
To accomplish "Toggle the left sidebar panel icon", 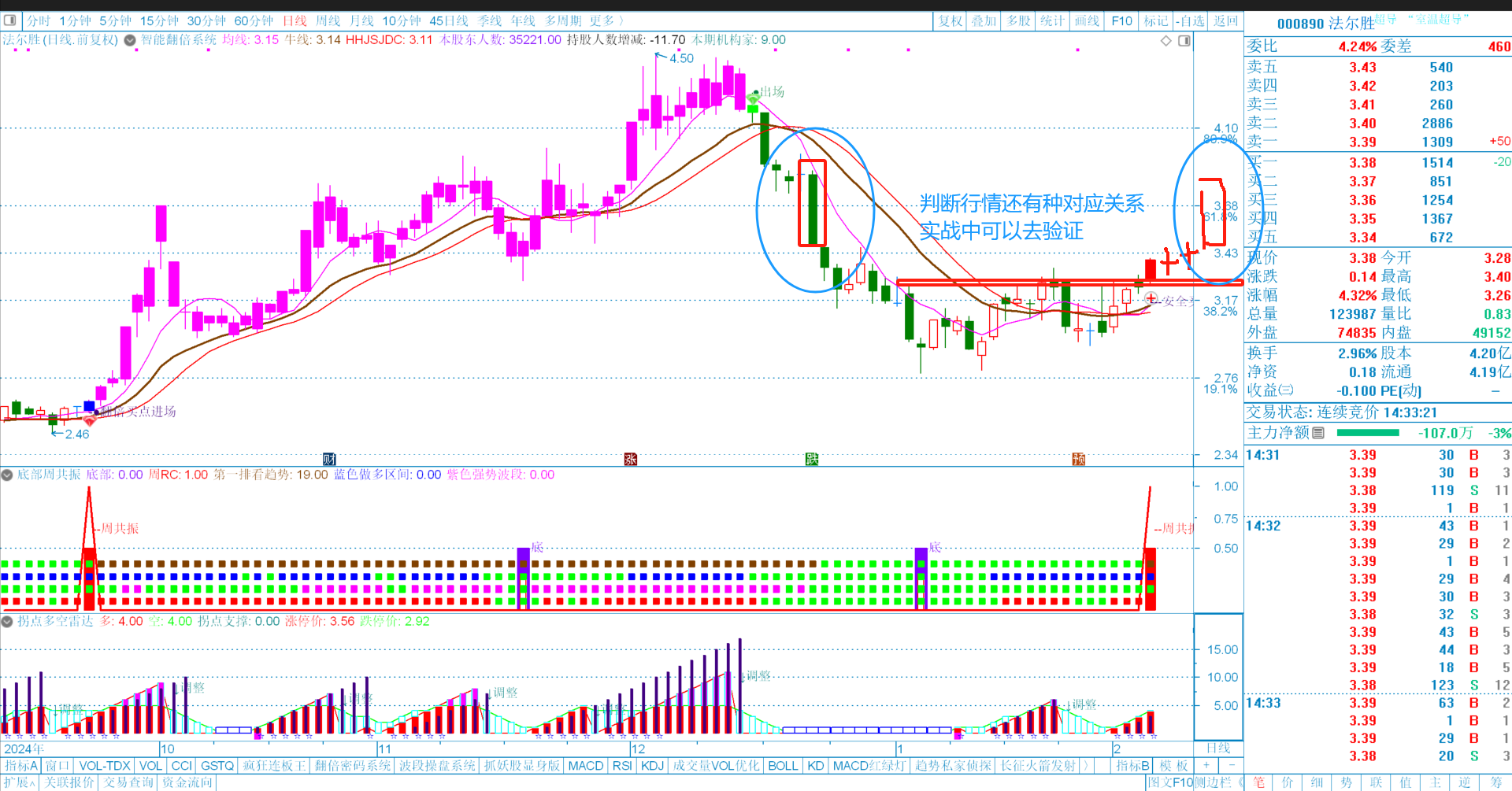I will coord(9,20).
